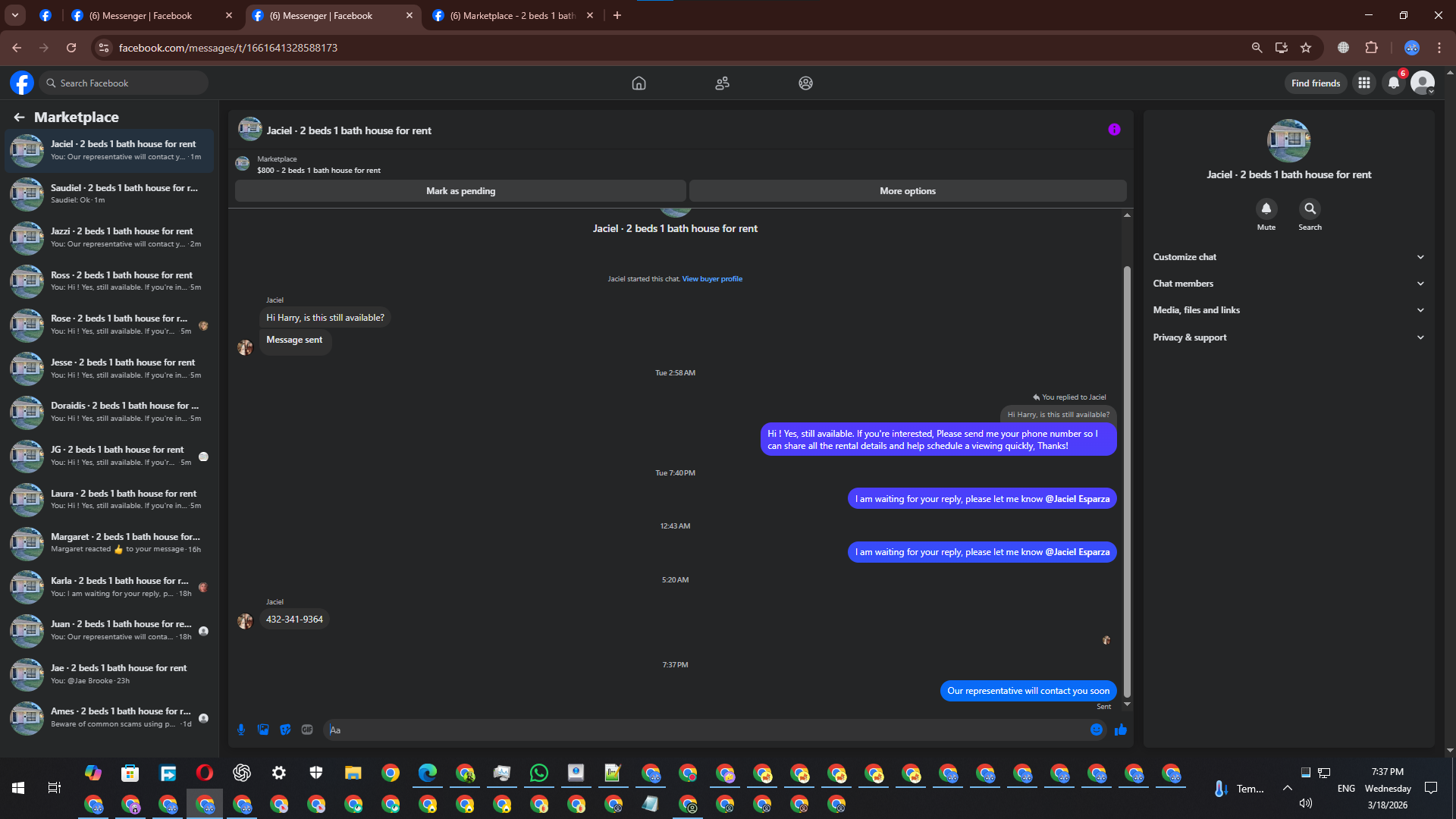Click the chat scrollbar track
Image resolution: width=1456 pixels, height=819 pixels.
1127,243
